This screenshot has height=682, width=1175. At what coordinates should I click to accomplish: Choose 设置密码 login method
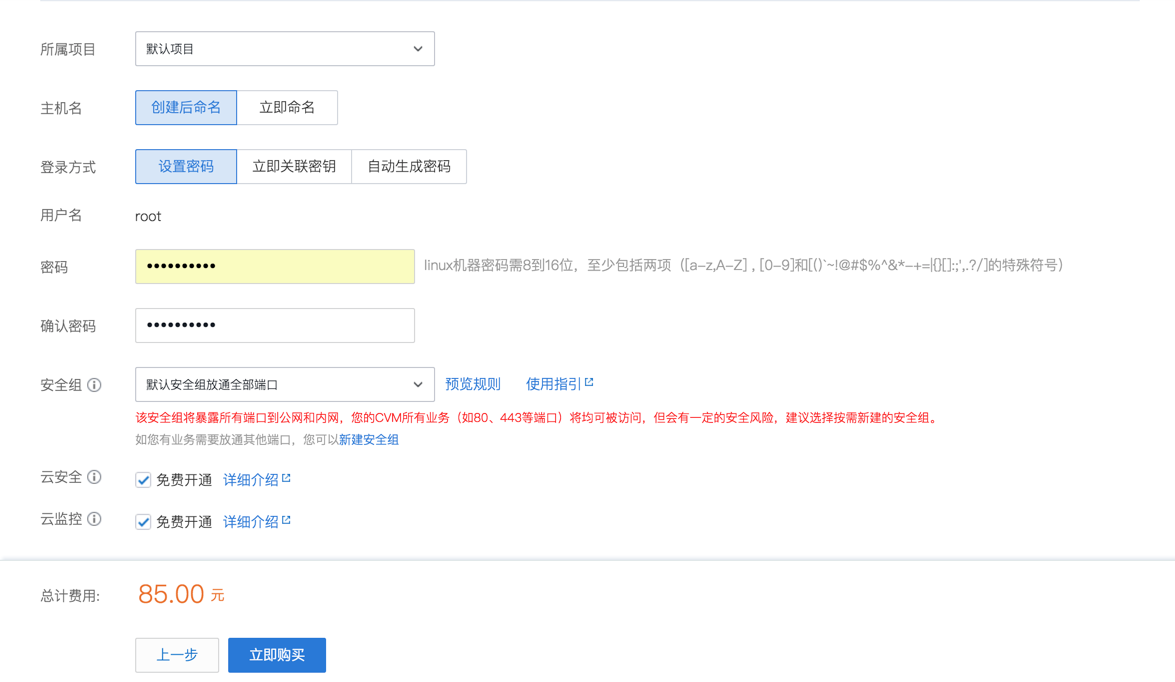point(186,166)
